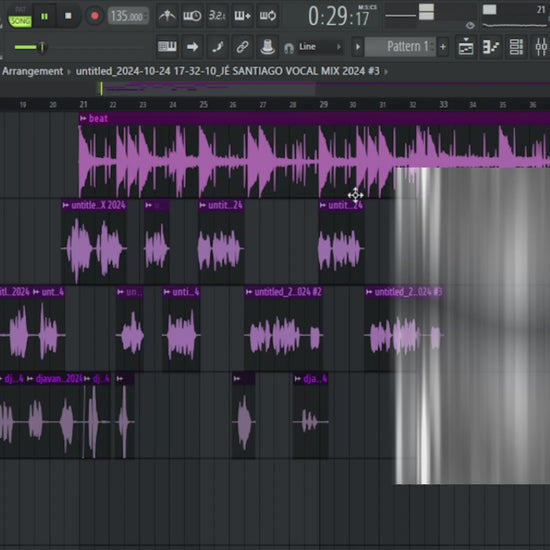Select the un.. faded clip title
The image size is (550, 550).
point(134,292)
